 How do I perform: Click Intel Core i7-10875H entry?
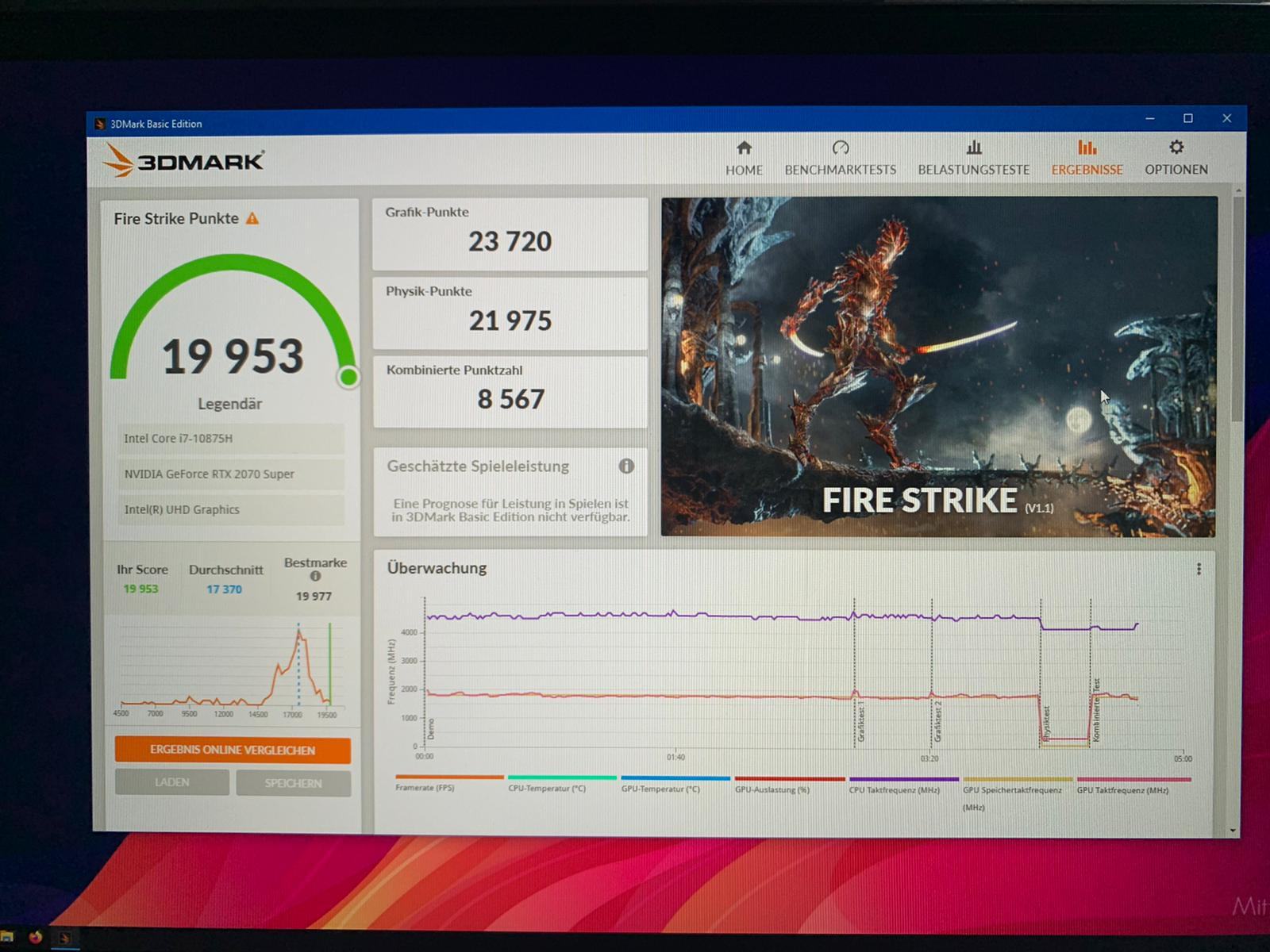tap(231, 439)
